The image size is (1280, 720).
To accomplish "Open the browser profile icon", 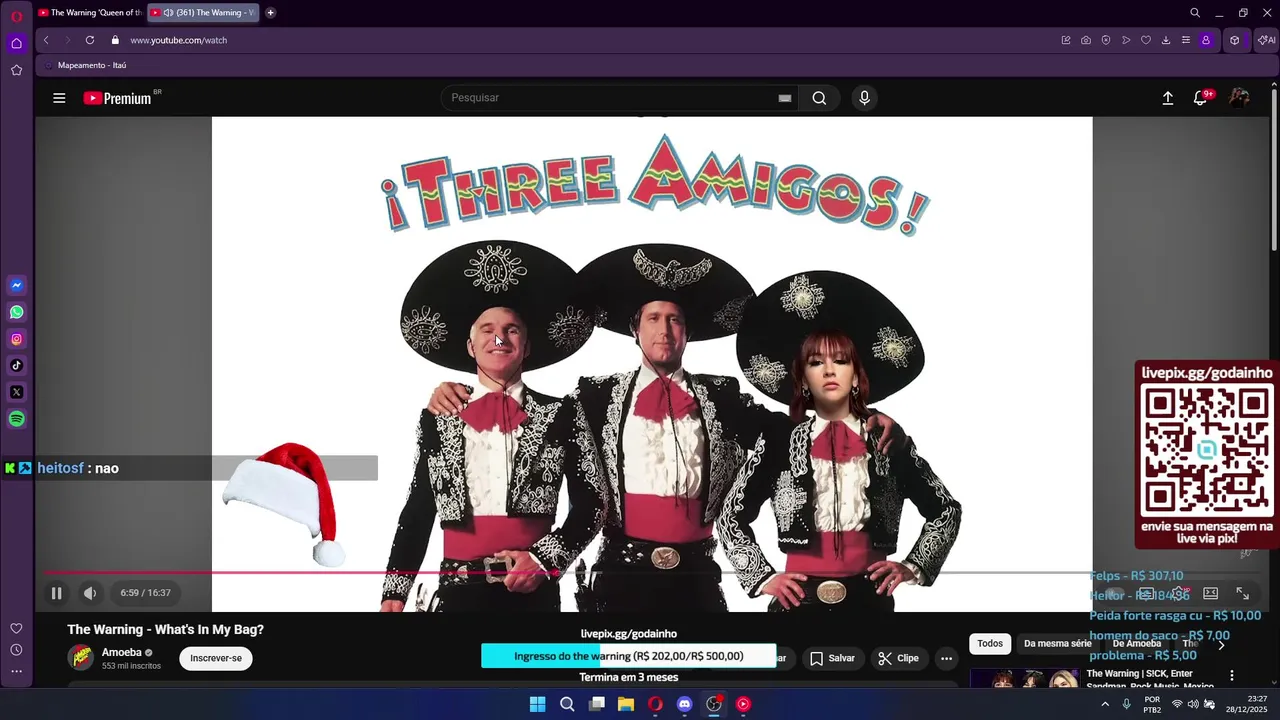I will [1206, 40].
